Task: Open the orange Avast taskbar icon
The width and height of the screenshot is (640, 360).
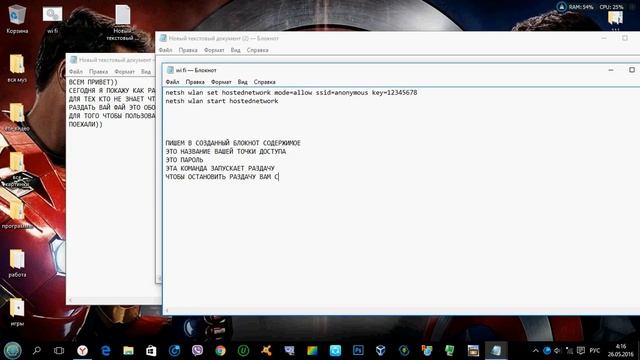Action: [267, 350]
